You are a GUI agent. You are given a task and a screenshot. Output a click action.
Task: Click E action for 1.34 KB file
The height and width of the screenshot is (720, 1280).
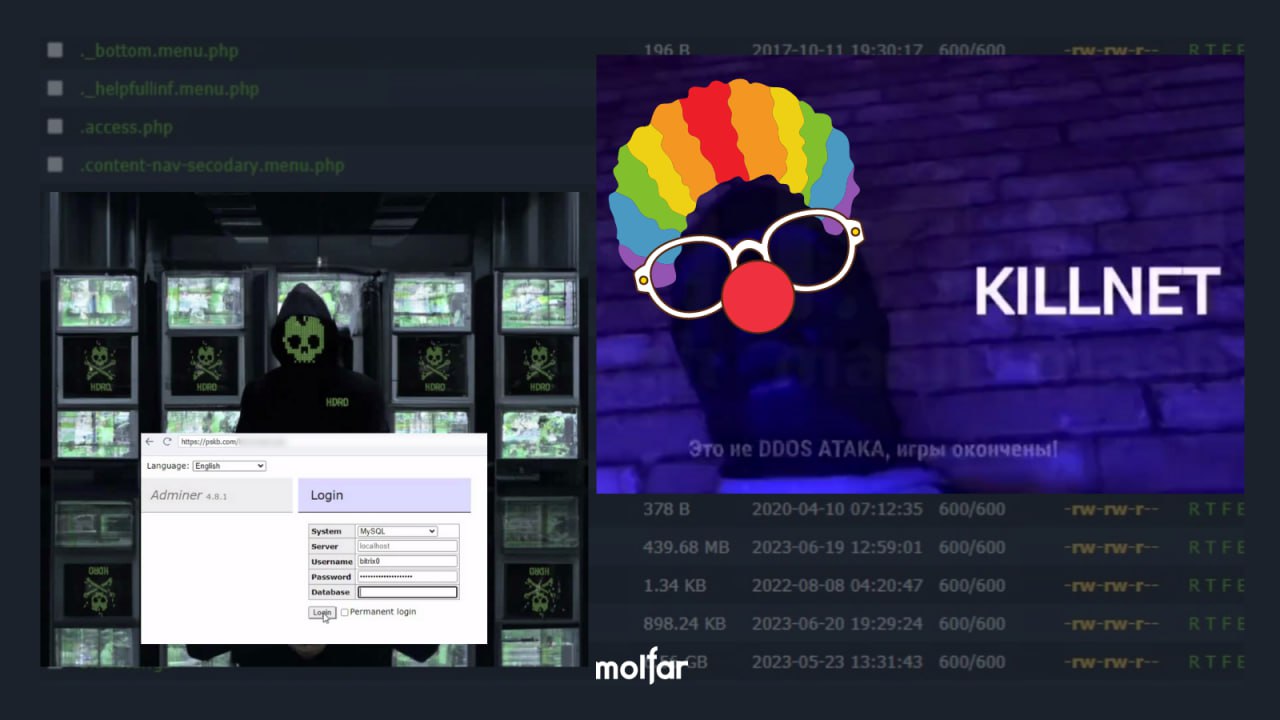(1240, 585)
